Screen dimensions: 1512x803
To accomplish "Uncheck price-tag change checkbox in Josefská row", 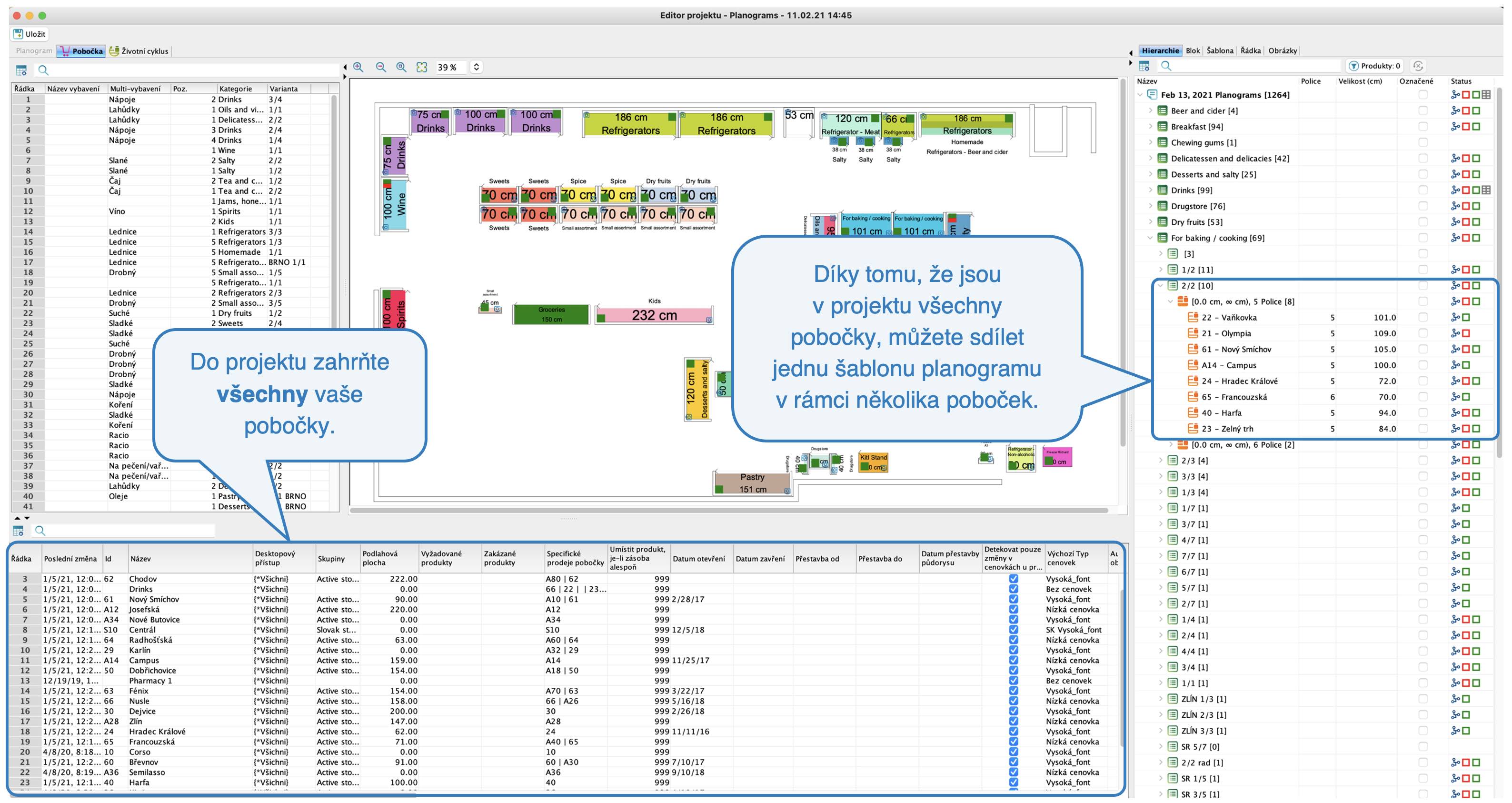I will coord(1014,609).
